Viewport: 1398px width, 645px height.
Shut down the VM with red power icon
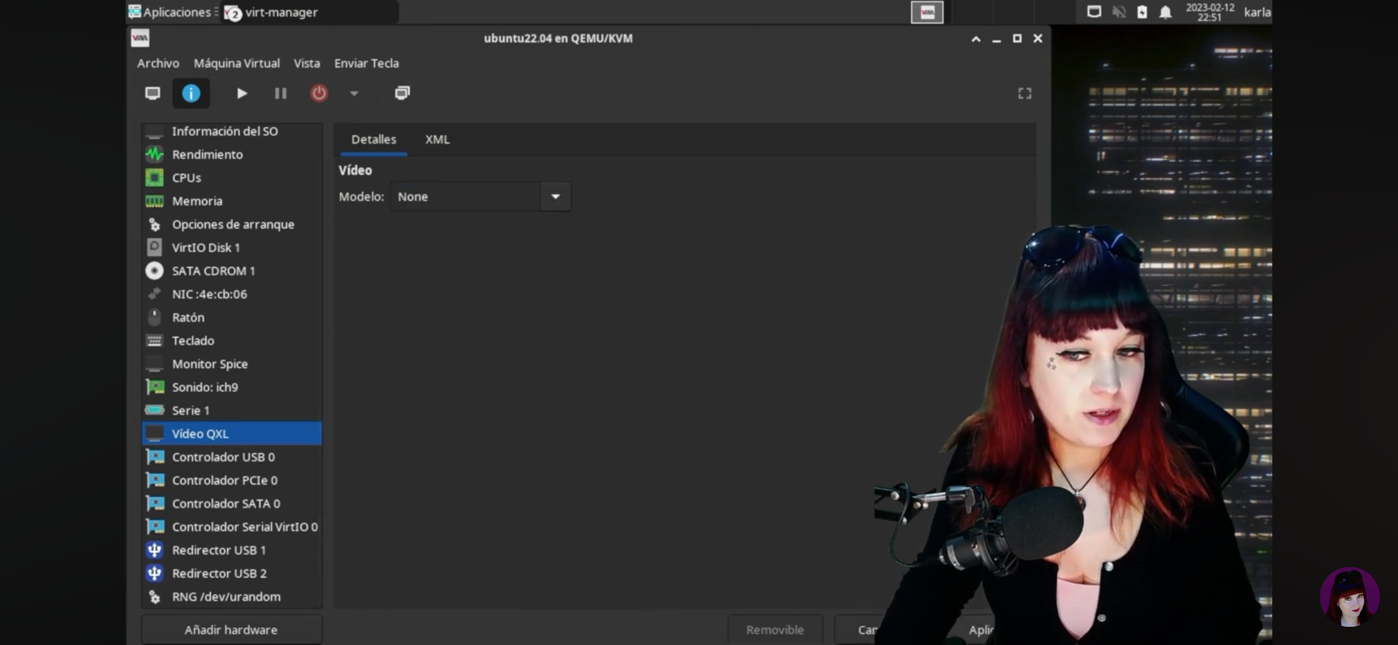pos(319,93)
